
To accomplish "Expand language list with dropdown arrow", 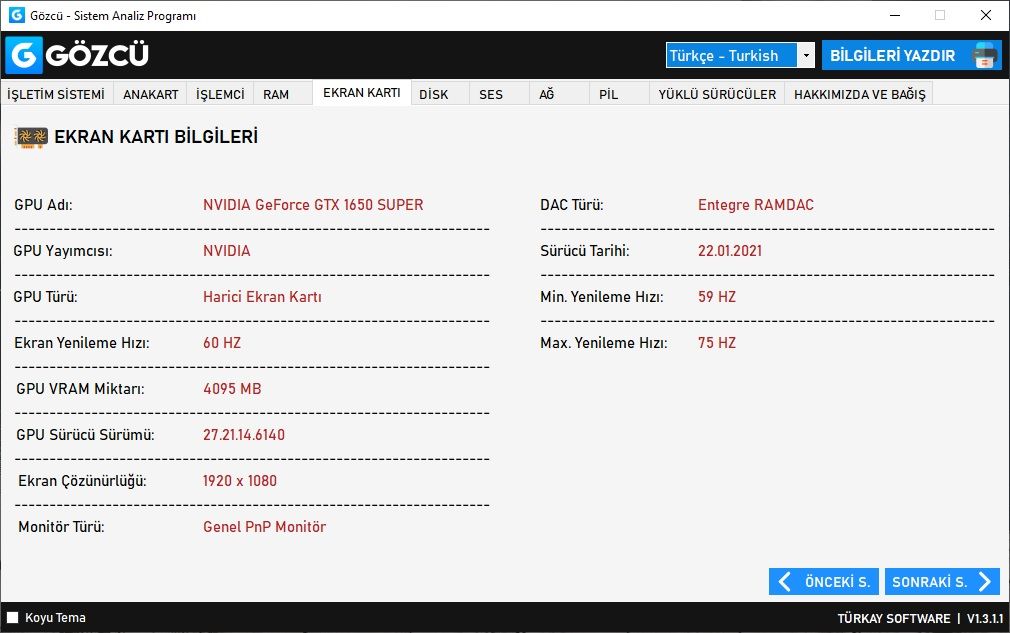I will tap(806, 55).
